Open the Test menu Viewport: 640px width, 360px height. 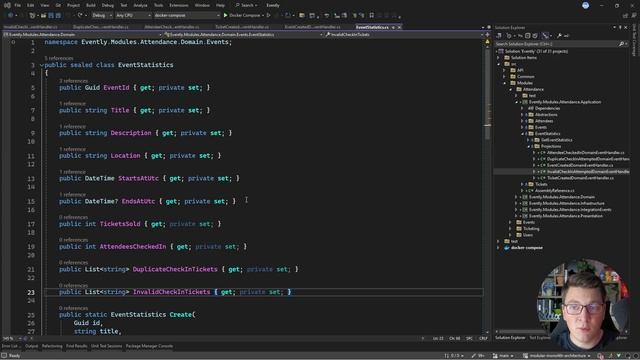pos(124,5)
